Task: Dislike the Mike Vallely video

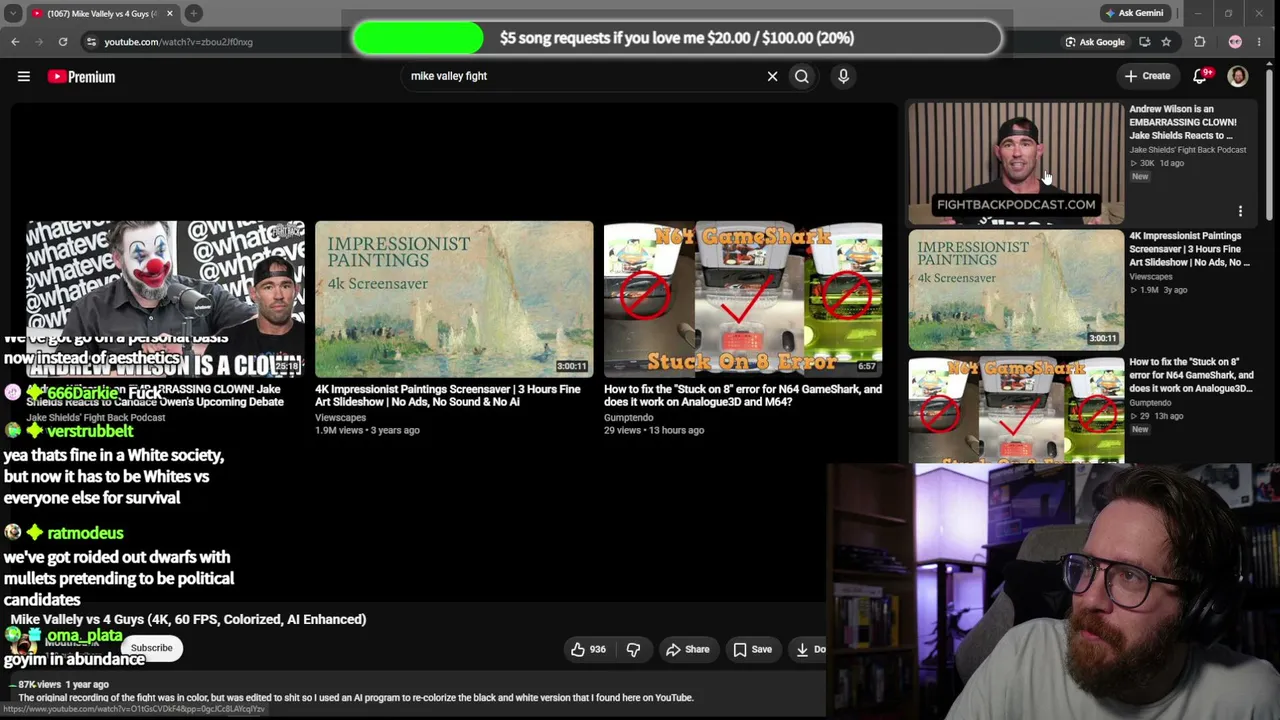Action: [633, 649]
